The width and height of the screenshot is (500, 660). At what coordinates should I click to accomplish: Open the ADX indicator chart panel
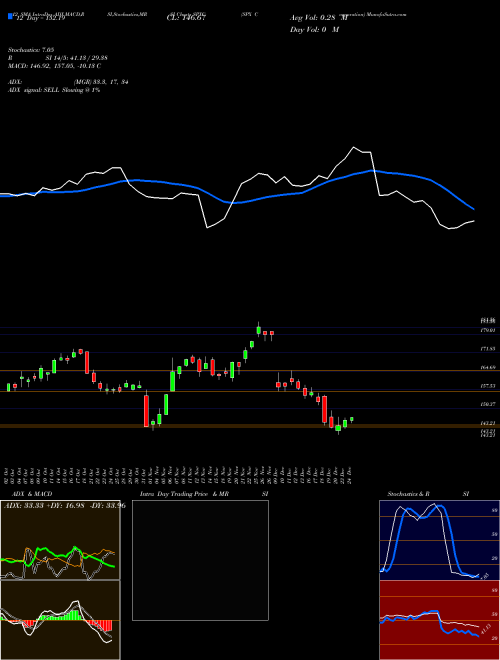pos(60,540)
